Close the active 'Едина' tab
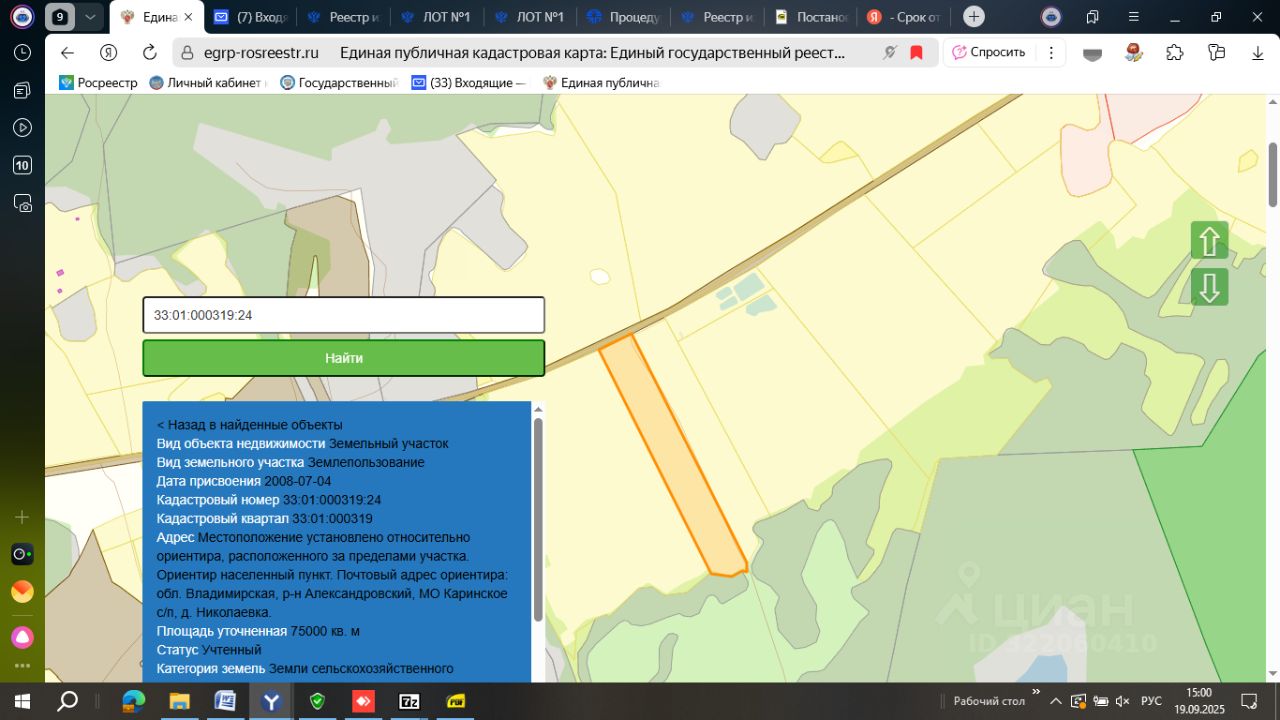1280x720 pixels. click(x=188, y=17)
